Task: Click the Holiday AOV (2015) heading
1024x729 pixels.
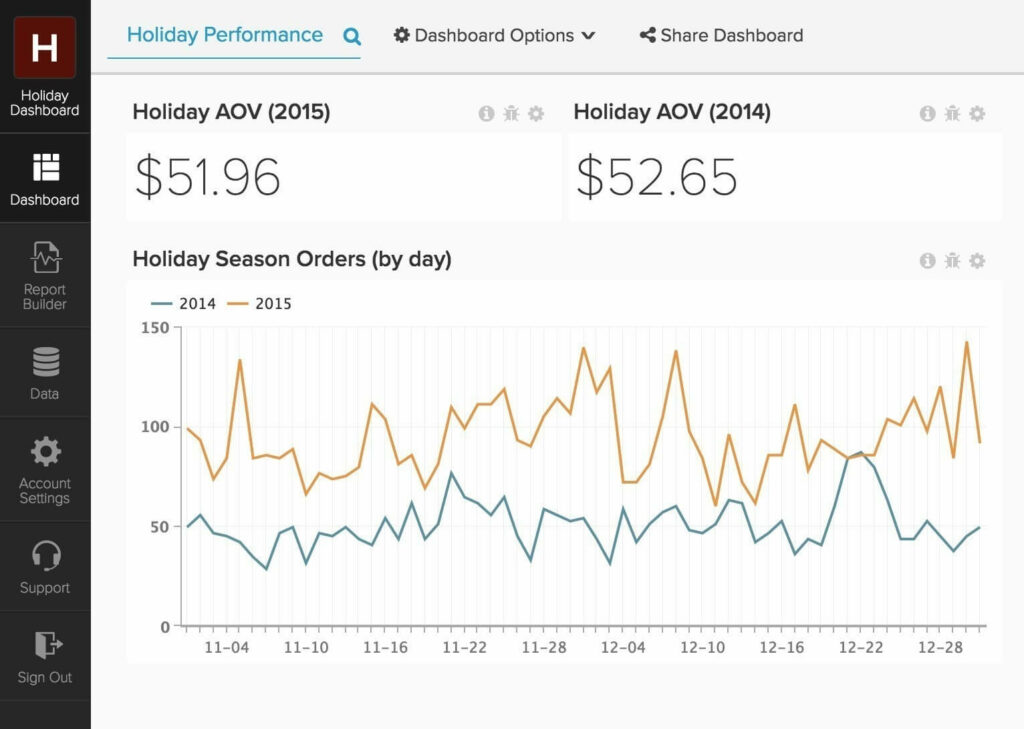Action: [231, 112]
